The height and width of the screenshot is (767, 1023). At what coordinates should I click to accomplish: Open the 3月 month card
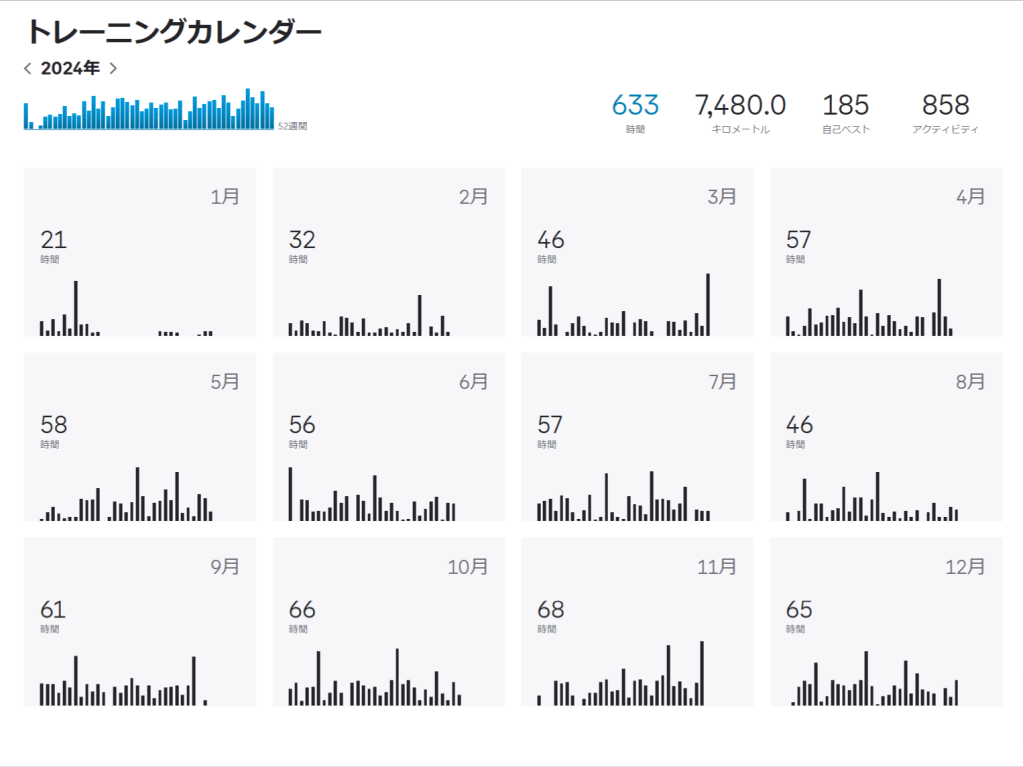(637, 254)
